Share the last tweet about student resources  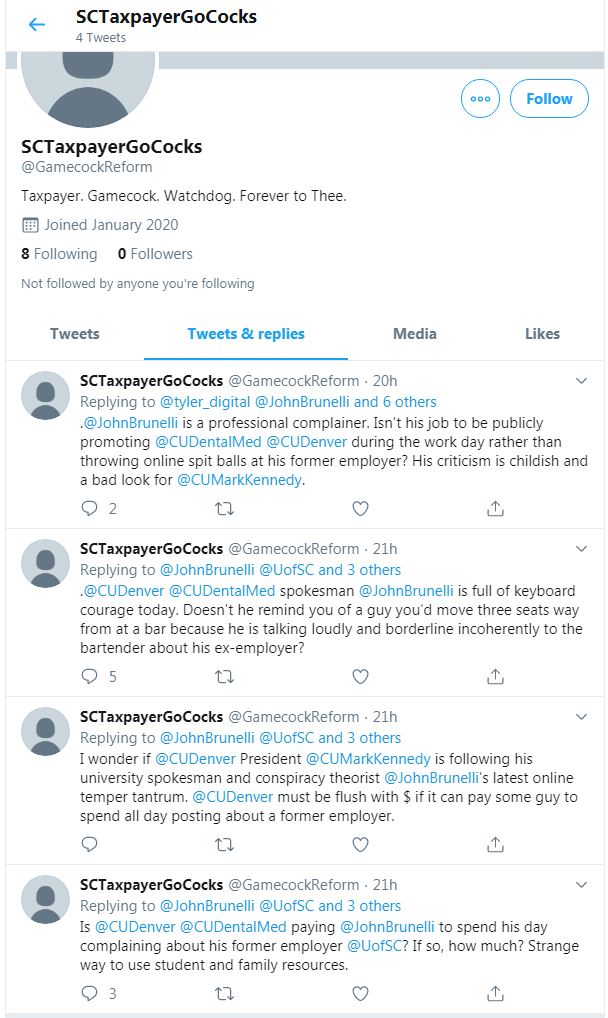point(495,993)
